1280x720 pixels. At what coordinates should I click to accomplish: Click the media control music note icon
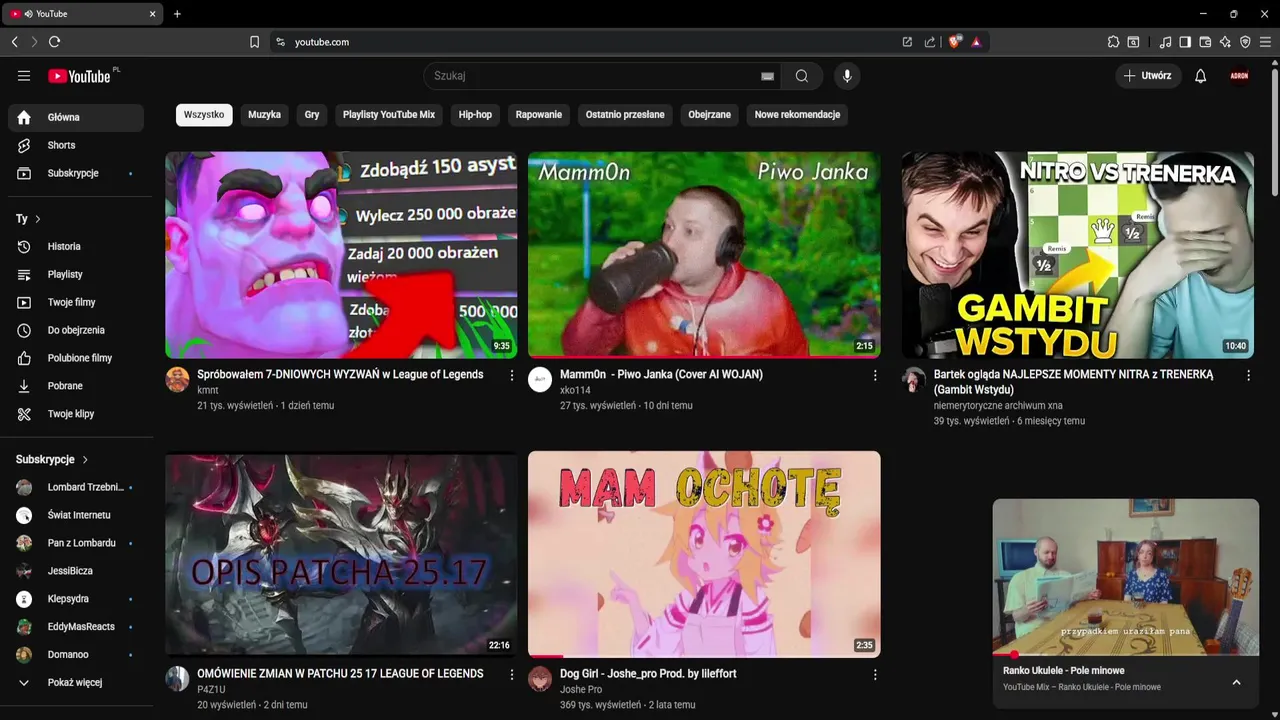click(x=1165, y=42)
